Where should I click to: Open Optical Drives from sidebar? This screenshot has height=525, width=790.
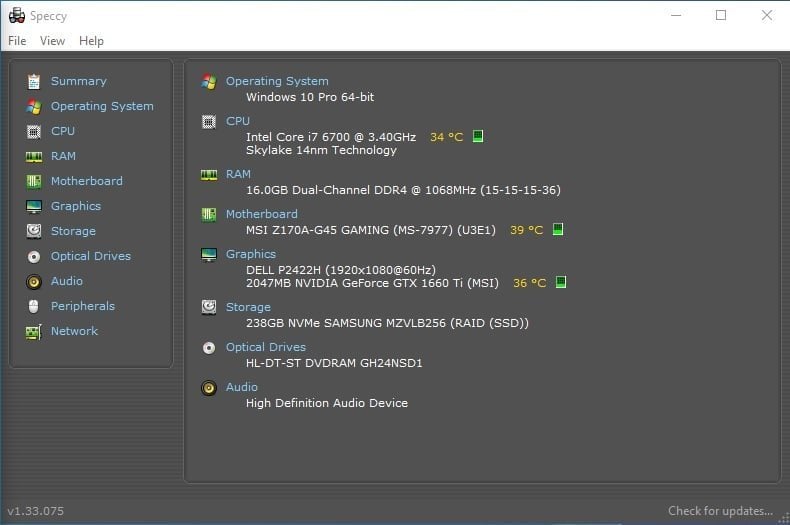click(91, 256)
